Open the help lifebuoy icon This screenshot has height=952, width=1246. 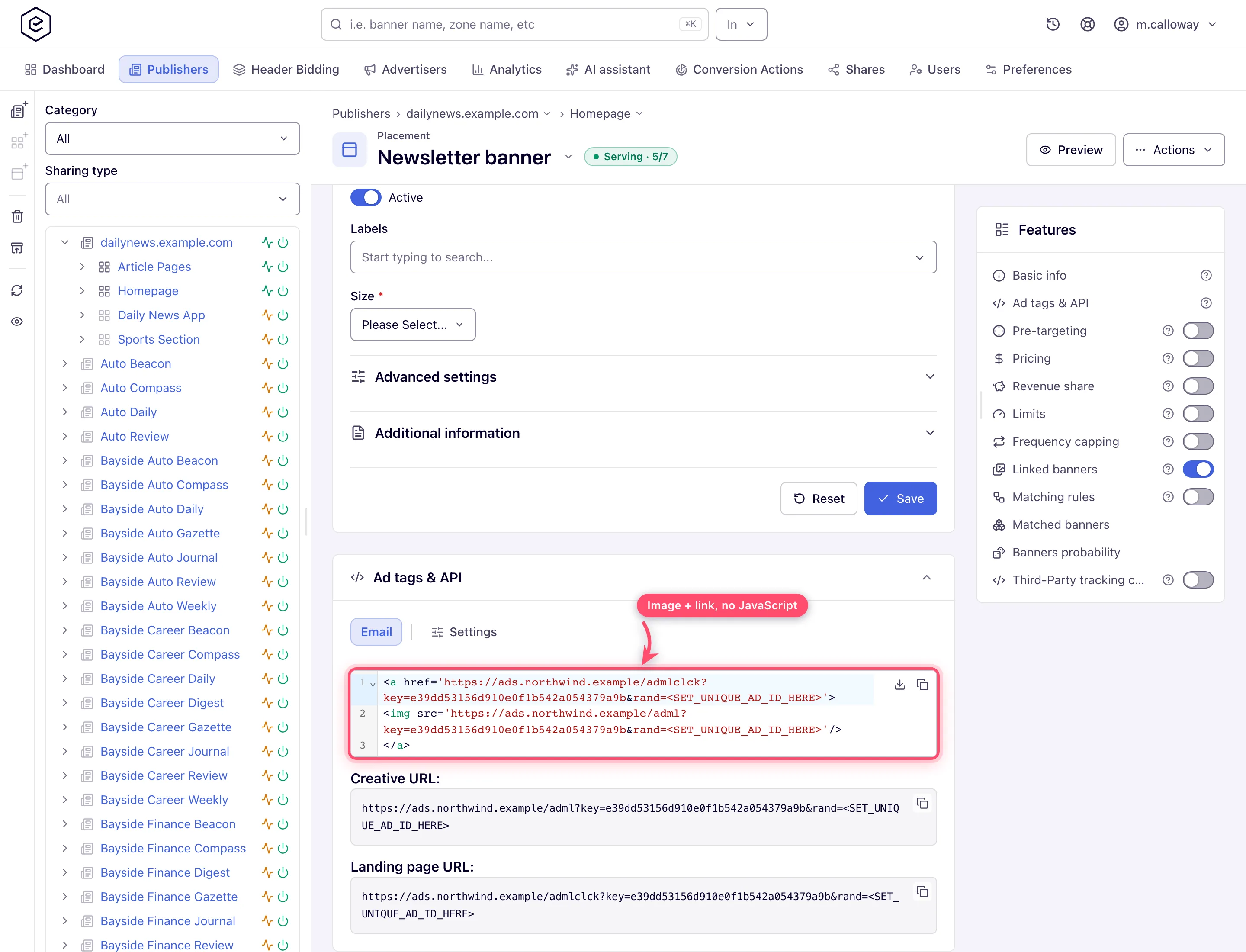point(1087,24)
